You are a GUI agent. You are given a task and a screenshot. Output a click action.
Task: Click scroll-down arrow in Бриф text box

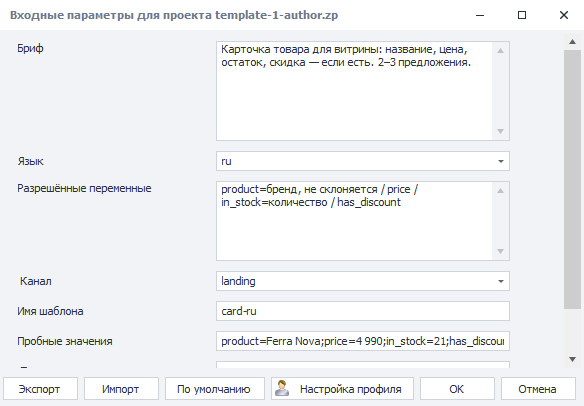[501, 131]
